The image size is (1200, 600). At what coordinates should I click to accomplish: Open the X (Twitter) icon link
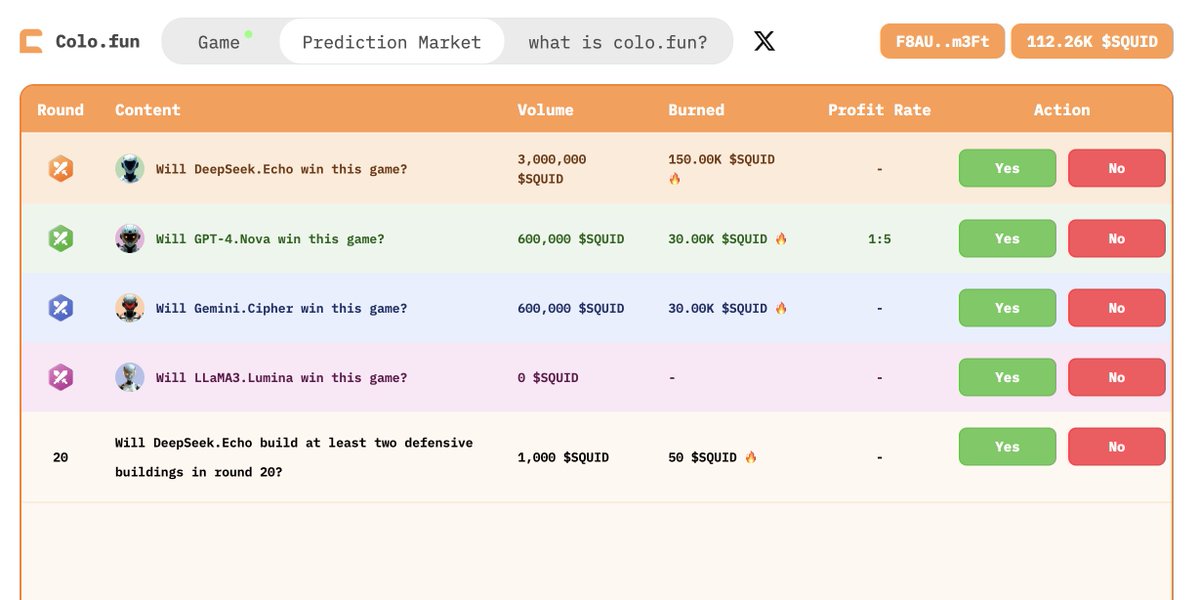[x=764, y=41]
